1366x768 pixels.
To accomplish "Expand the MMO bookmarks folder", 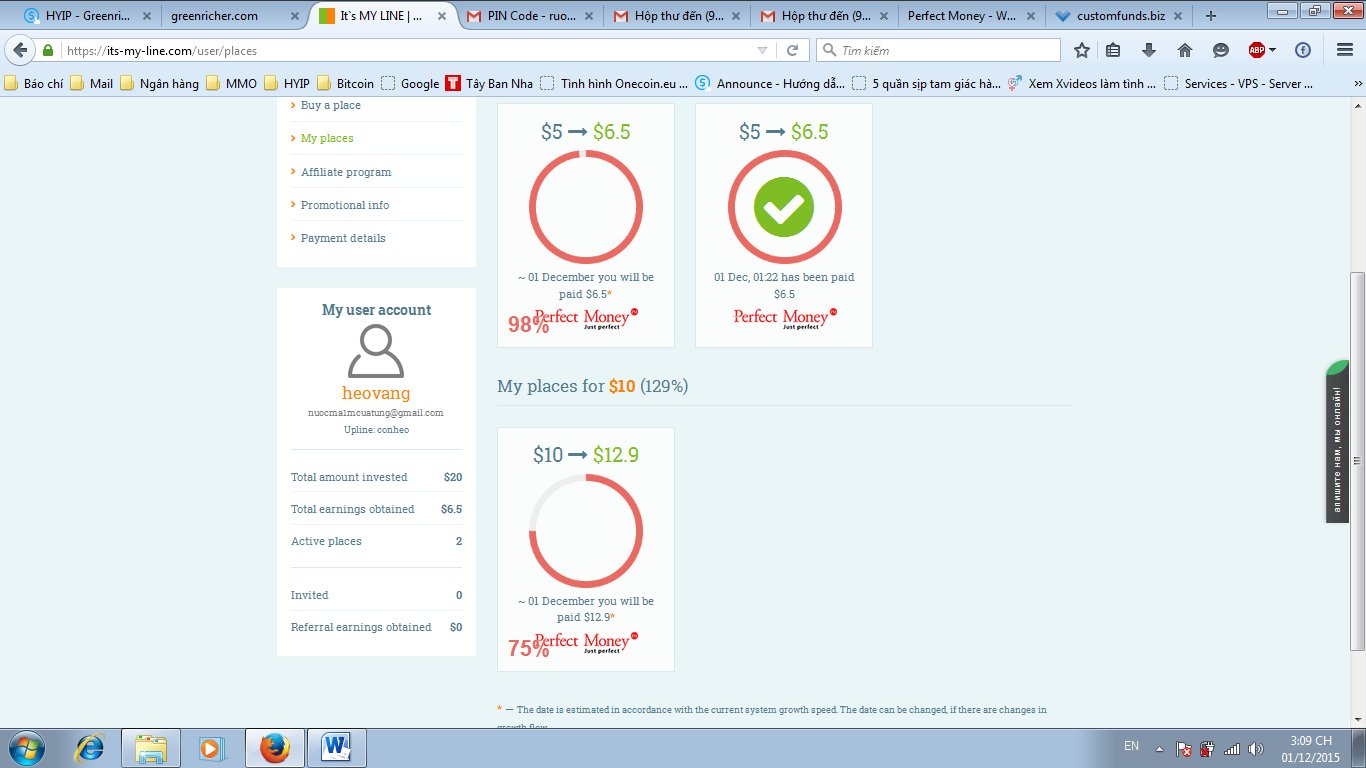I will [231, 84].
